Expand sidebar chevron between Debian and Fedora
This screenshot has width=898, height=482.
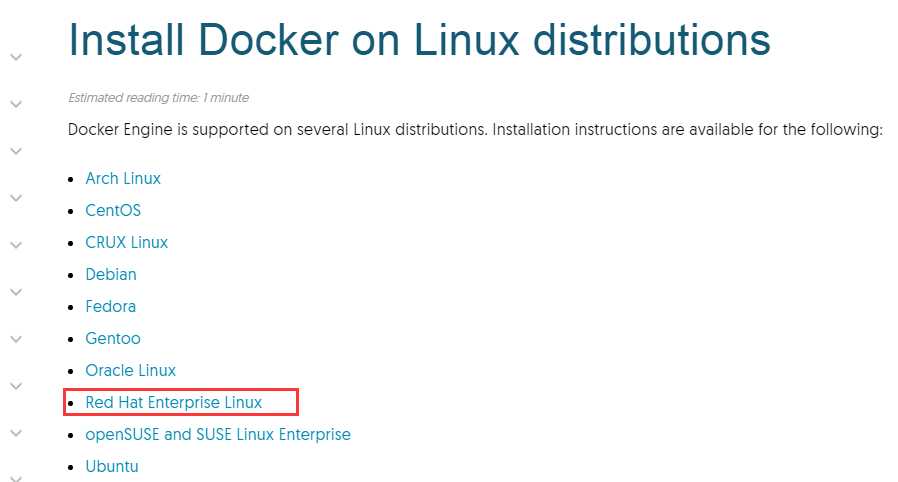16,292
